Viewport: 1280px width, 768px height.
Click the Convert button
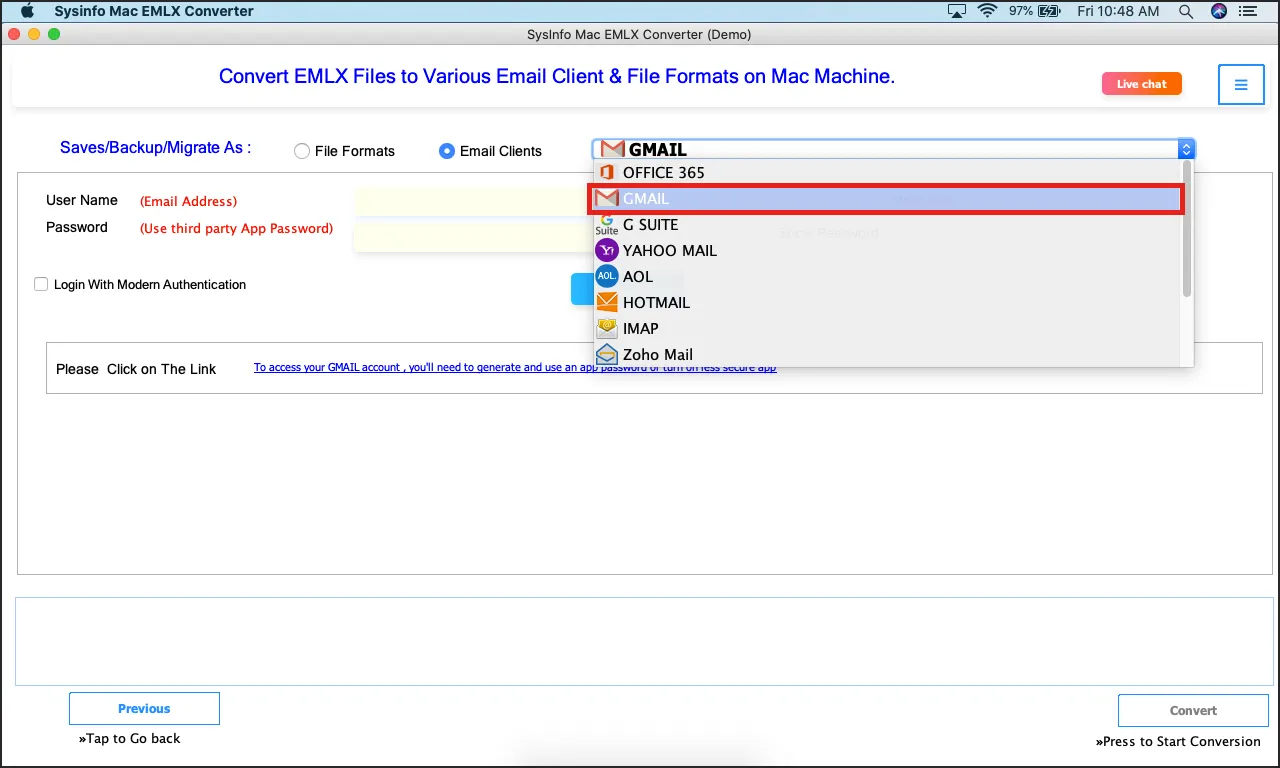[1193, 711]
